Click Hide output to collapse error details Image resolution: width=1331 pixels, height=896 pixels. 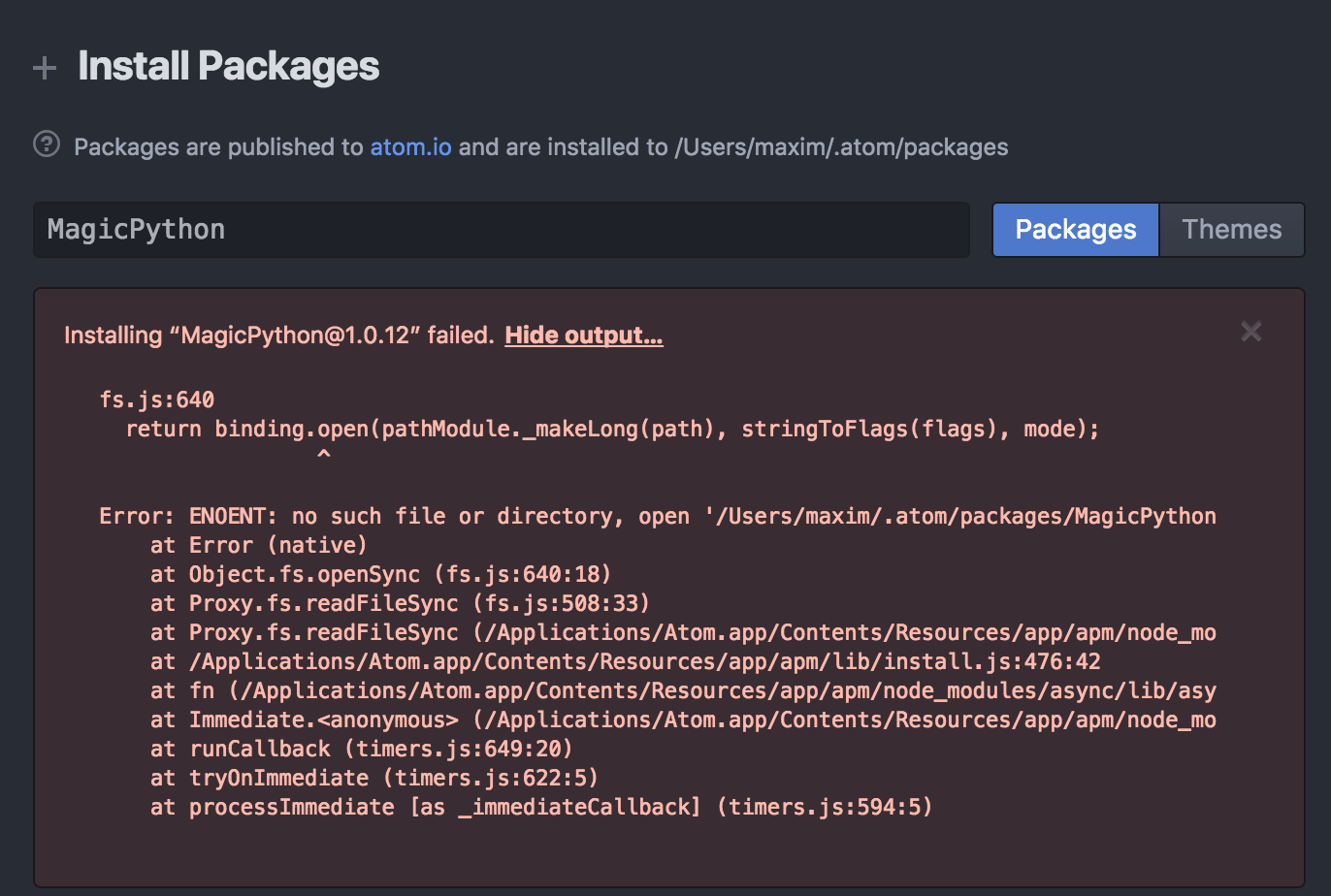pyautogui.click(x=583, y=335)
